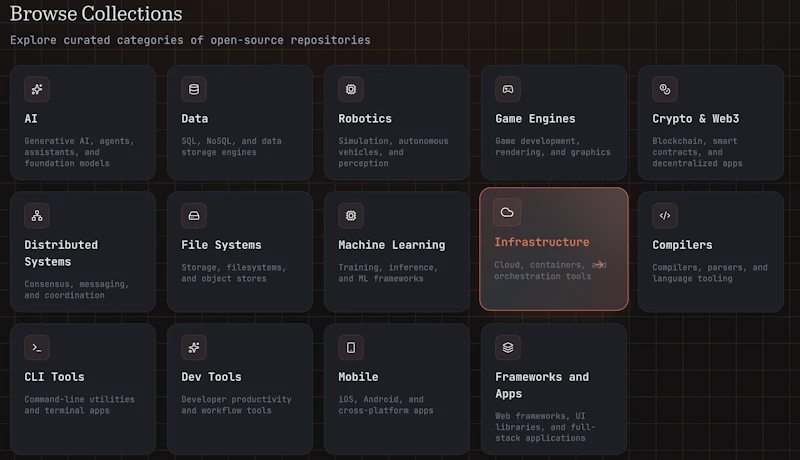Viewport: 800px width, 460px height.
Task: Go to the Frameworks and Apps title
Action: pos(542,385)
